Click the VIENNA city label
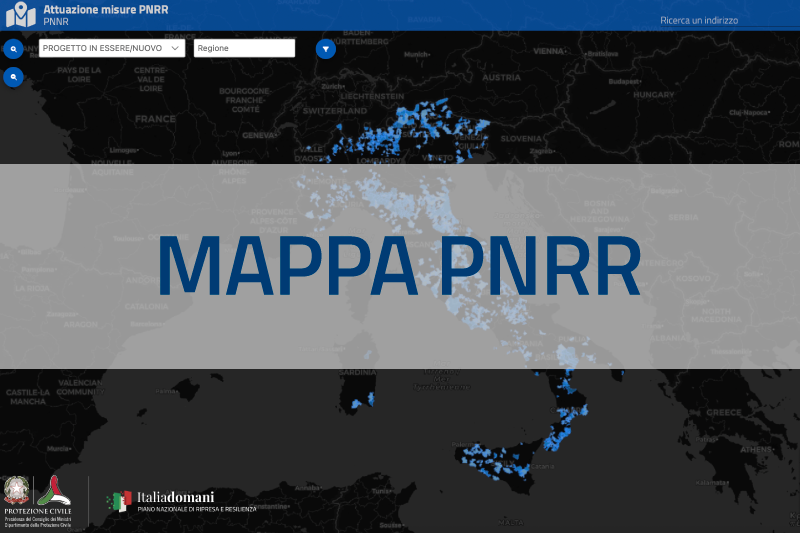Viewport: 800px width, 533px height. point(549,51)
